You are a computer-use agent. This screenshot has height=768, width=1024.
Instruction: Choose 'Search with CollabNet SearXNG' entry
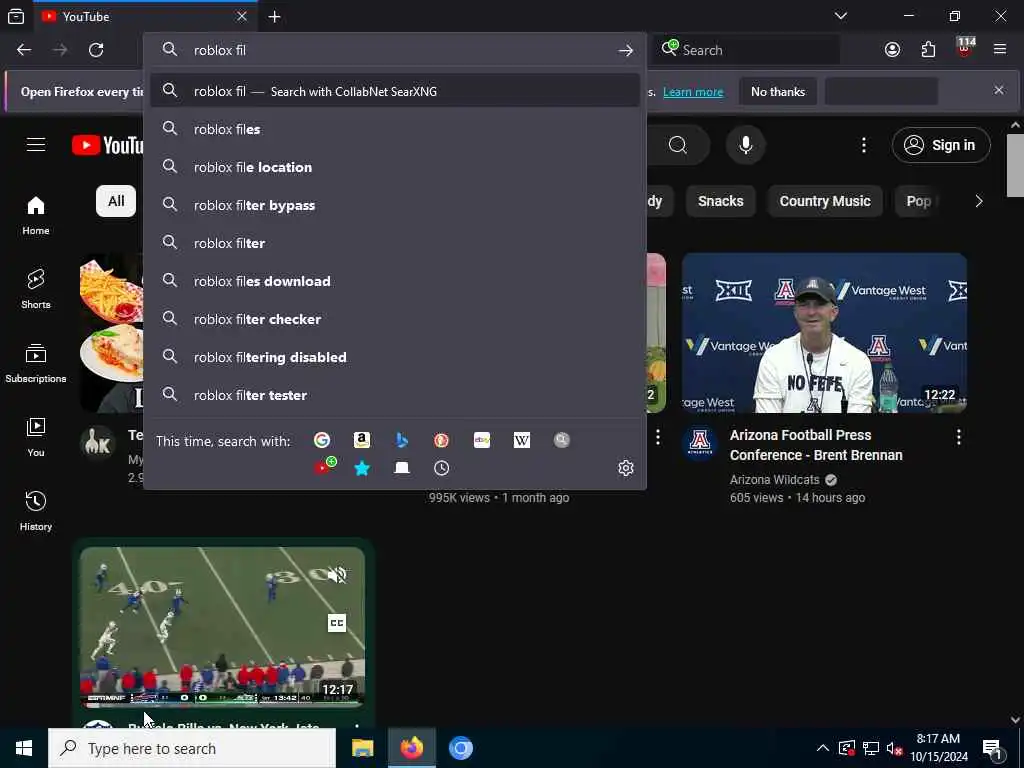click(394, 91)
